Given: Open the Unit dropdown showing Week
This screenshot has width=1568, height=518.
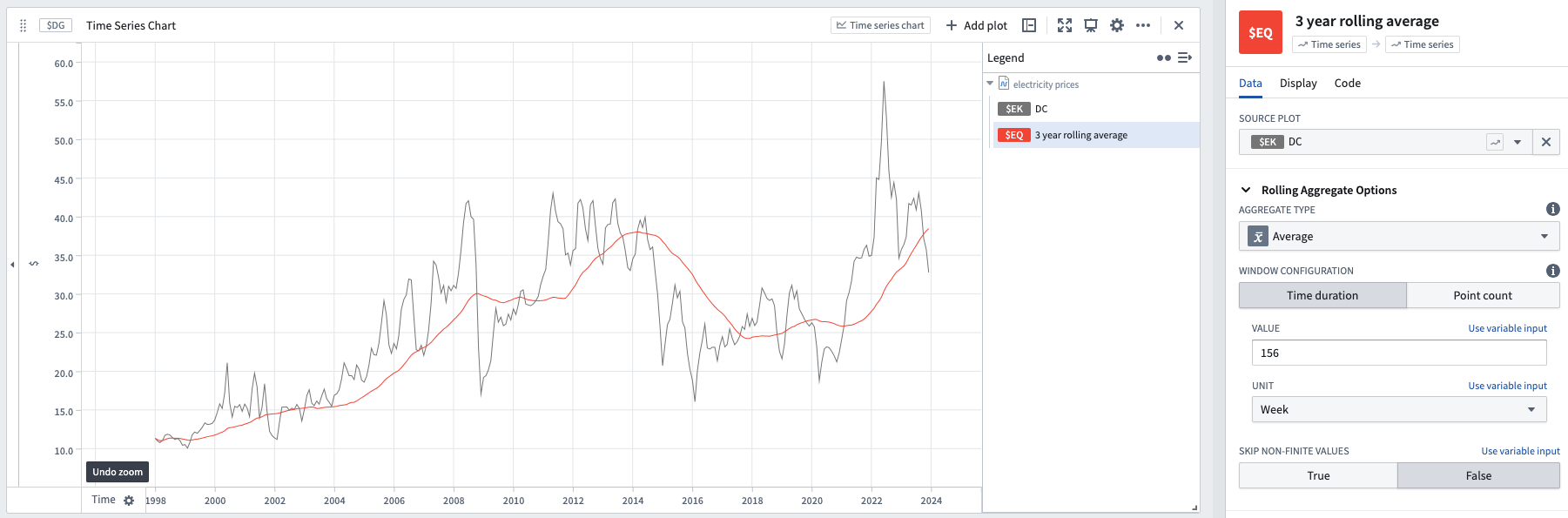Looking at the screenshot, I should click(1399, 409).
